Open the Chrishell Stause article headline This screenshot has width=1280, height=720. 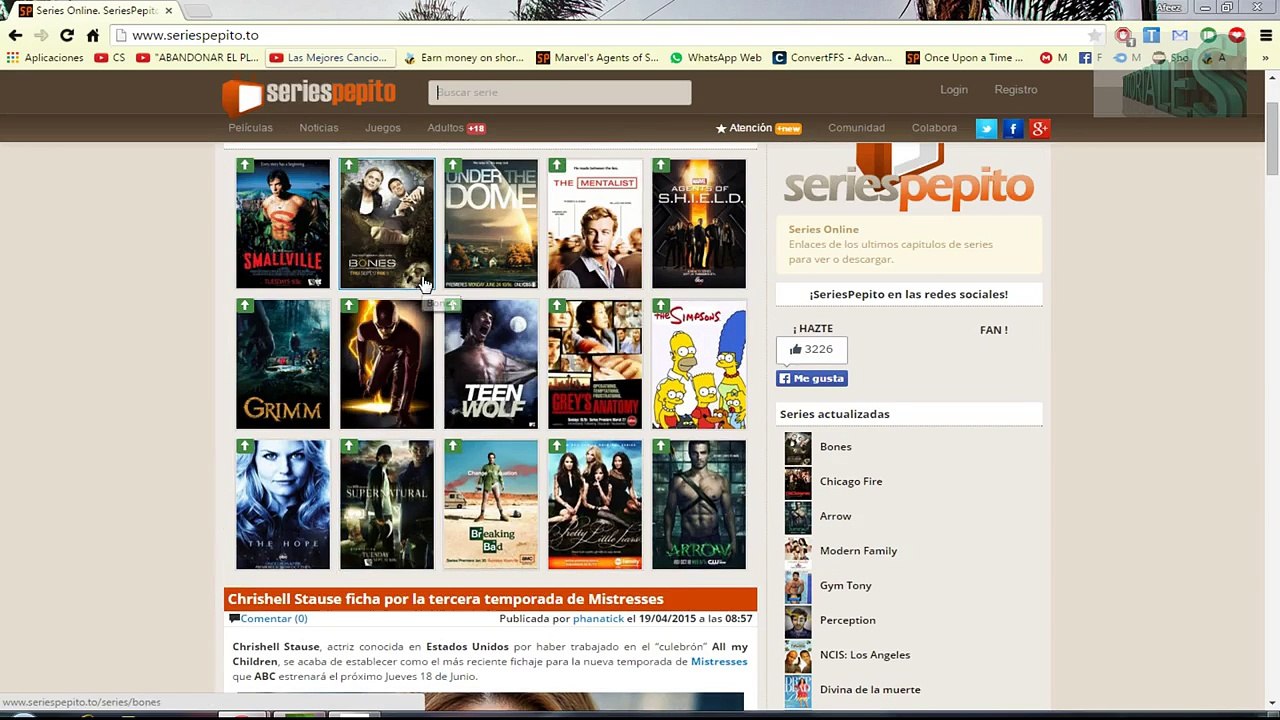click(x=446, y=599)
